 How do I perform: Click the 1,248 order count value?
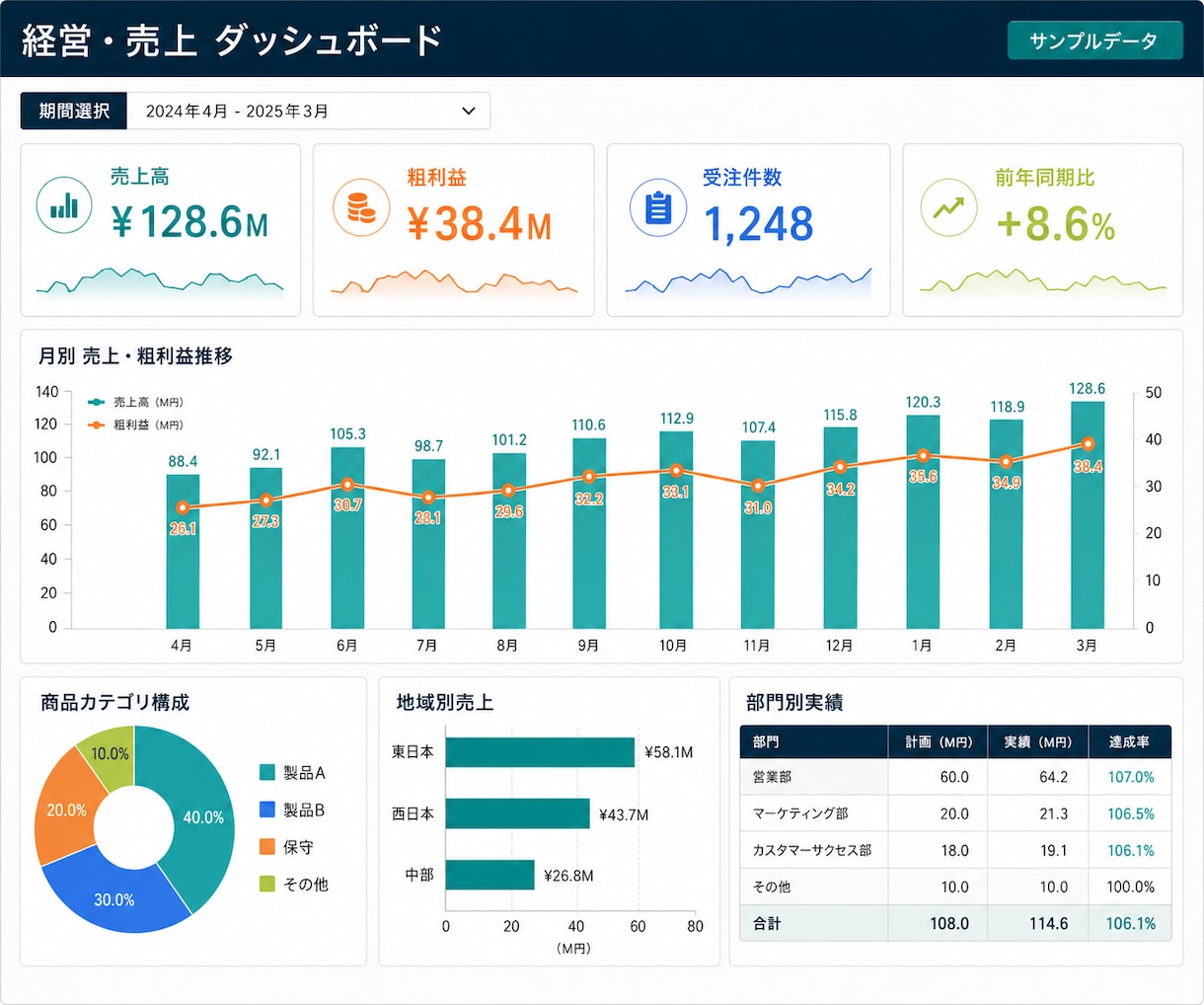point(758,224)
